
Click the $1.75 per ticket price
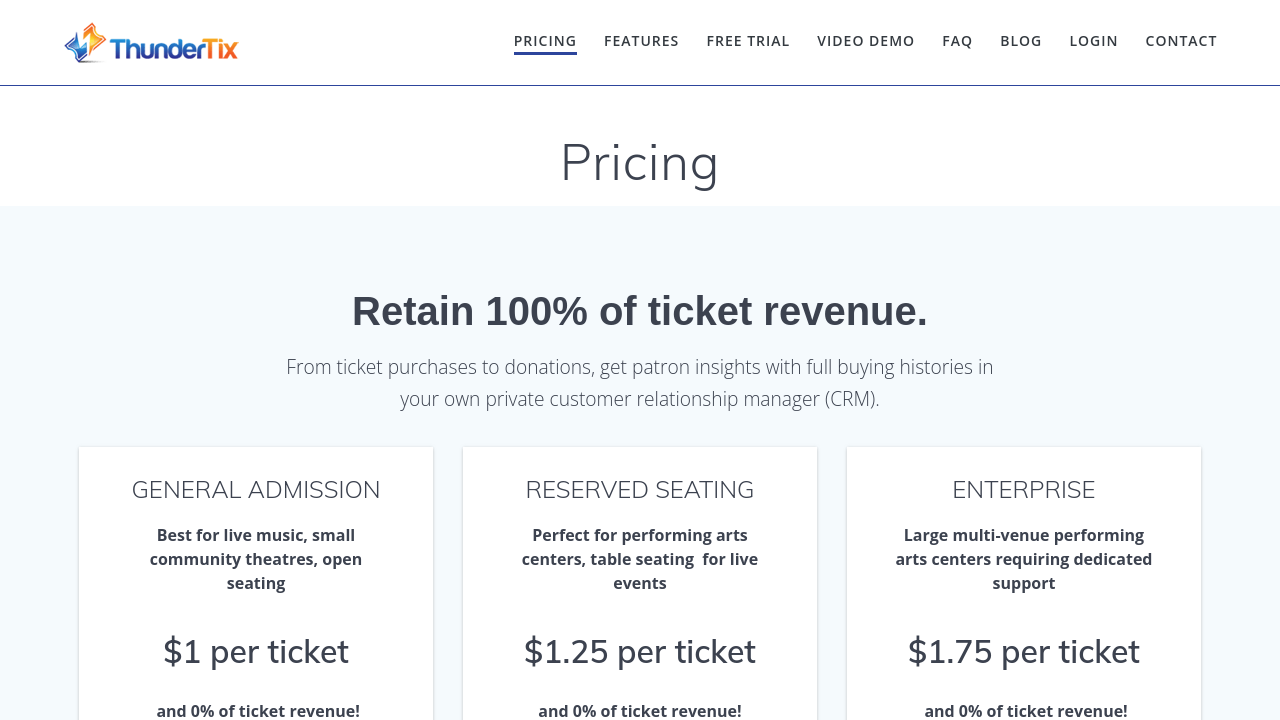tap(1024, 652)
